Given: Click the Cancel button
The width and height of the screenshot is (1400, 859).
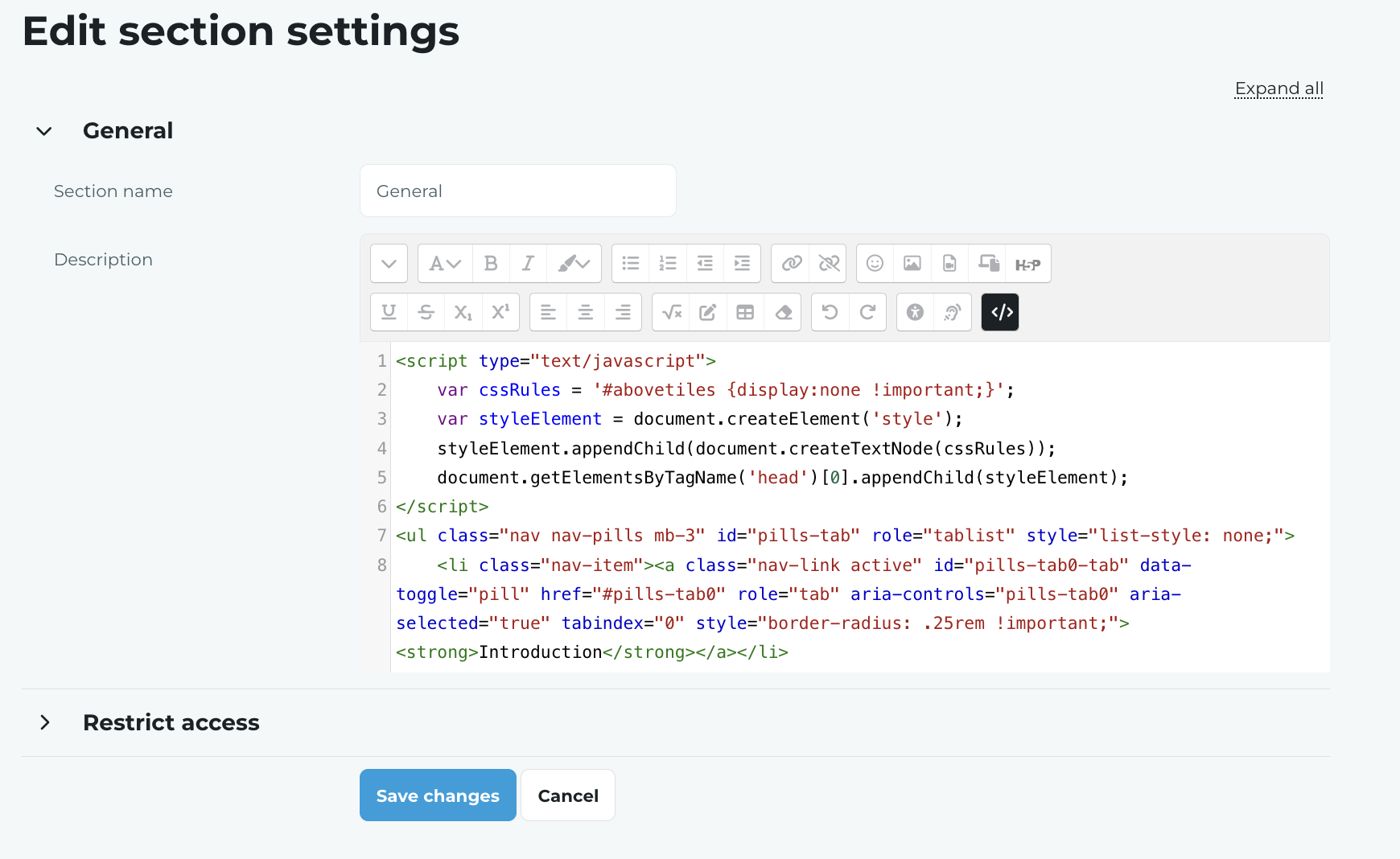Looking at the screenshot, I should coord(568,795).
